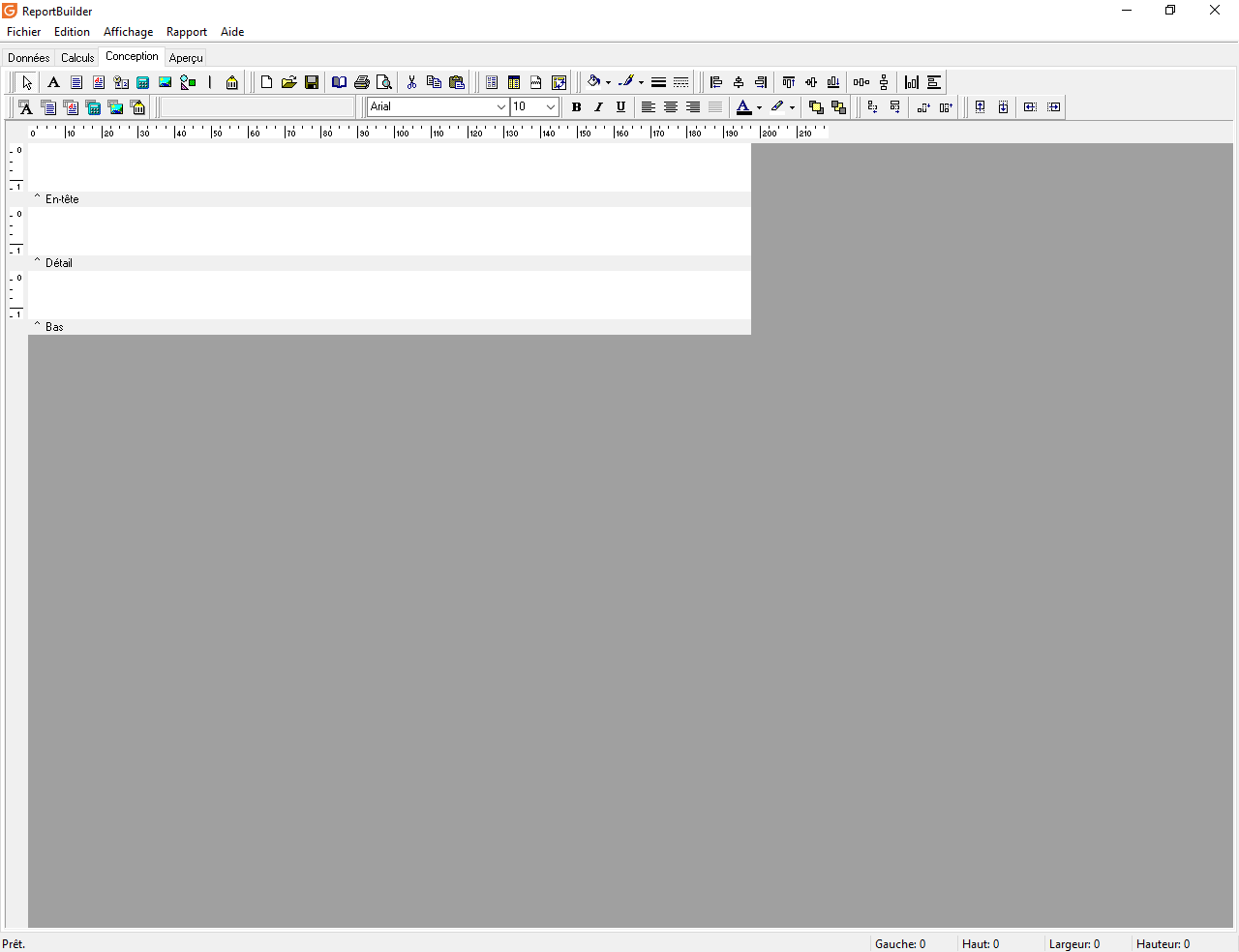Collapse the Bas band
This screenshot has height=952, width=1239.
point(38,326)
